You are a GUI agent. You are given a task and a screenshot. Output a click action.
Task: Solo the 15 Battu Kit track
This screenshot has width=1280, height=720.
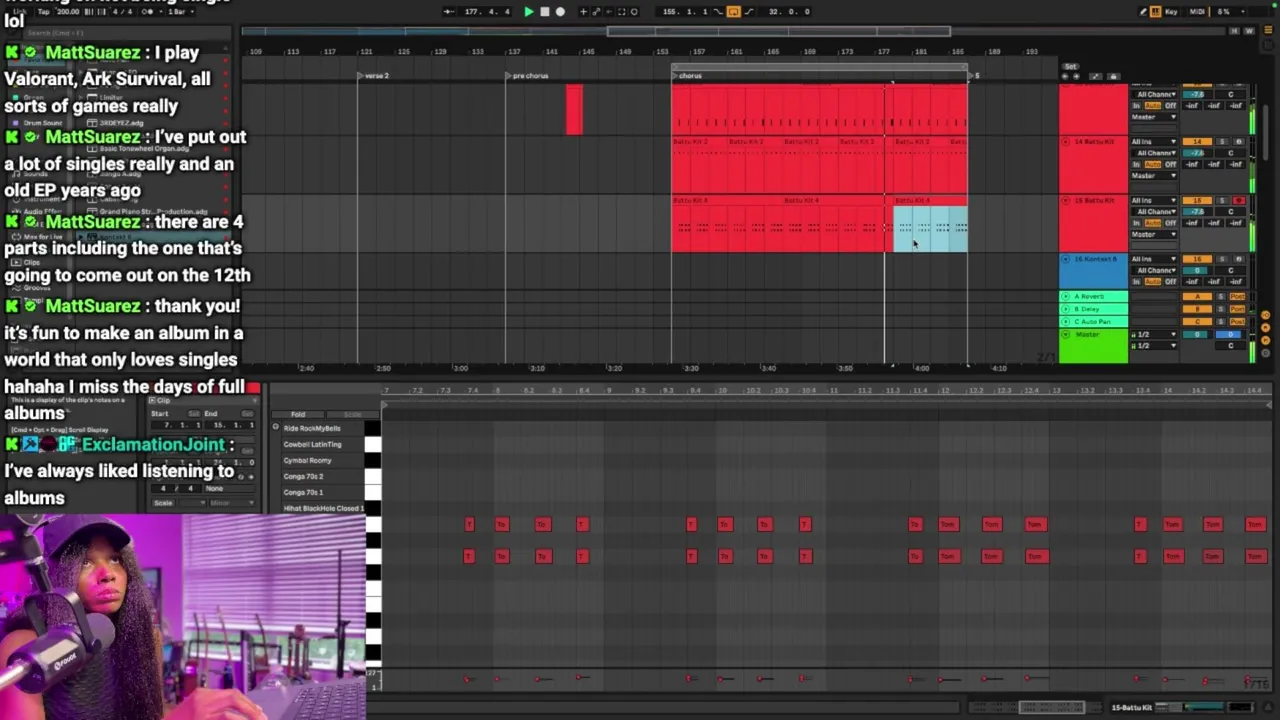(x=1220, y=201)
